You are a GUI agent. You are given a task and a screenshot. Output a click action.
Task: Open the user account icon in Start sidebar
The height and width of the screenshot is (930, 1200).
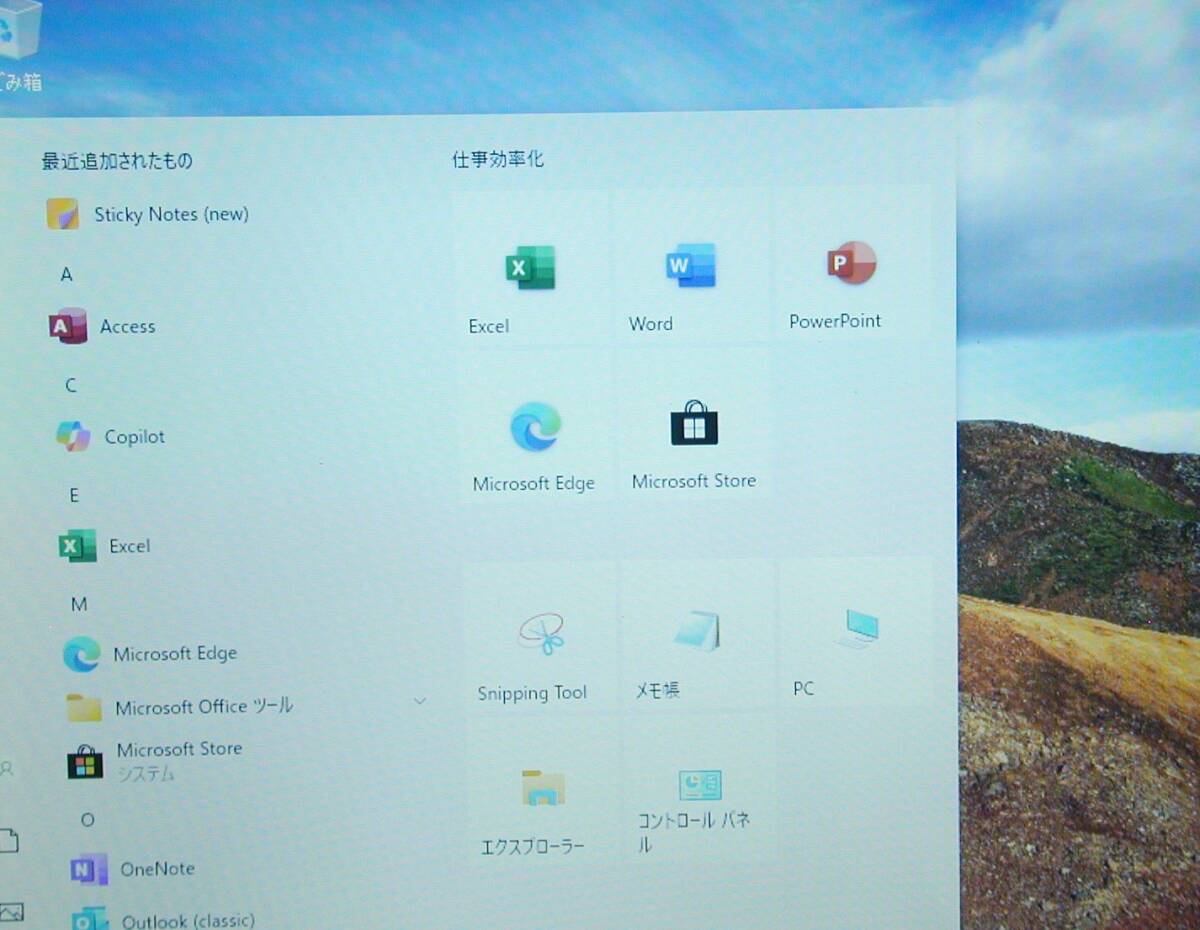click(7, 768)
